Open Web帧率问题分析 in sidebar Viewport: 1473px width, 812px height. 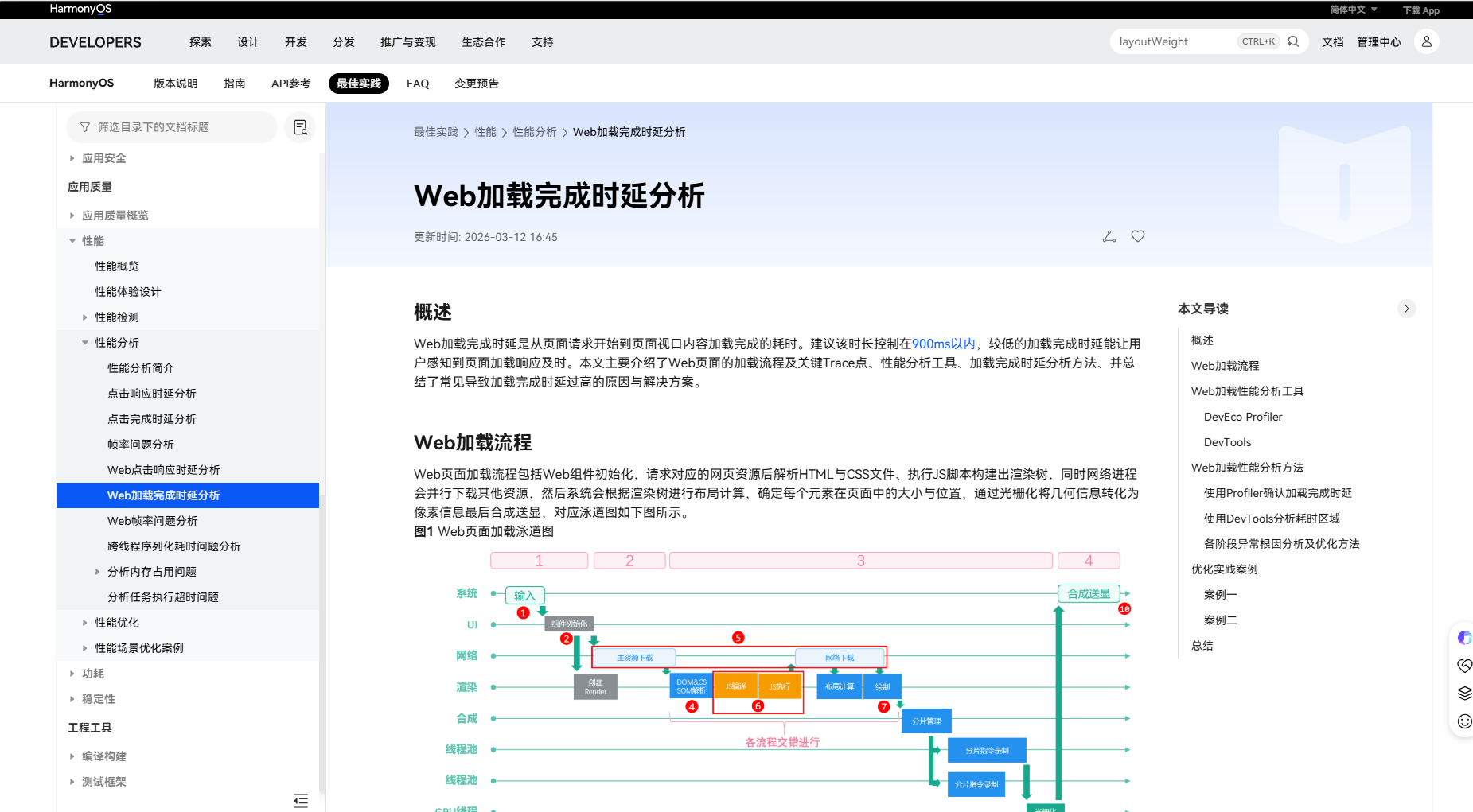[x=153, y=521]
